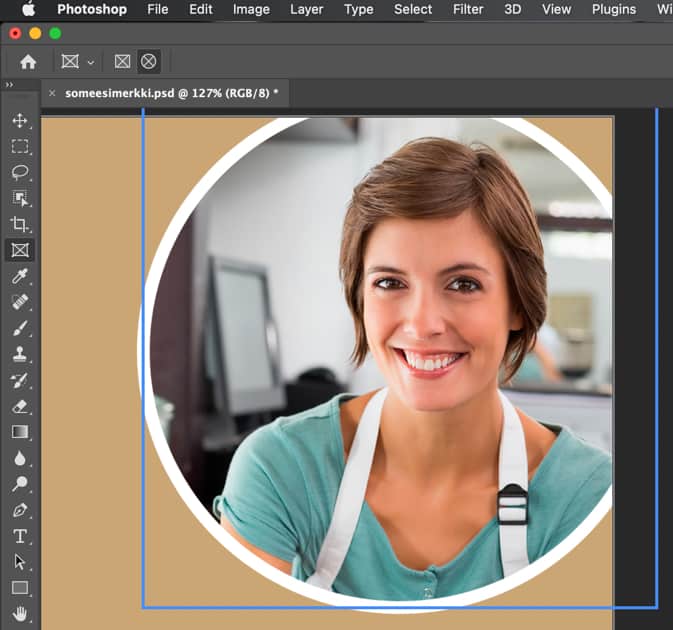This screenshot has height=630, width=673.
Task: Select the Brush tool
Action: point(20,328)
